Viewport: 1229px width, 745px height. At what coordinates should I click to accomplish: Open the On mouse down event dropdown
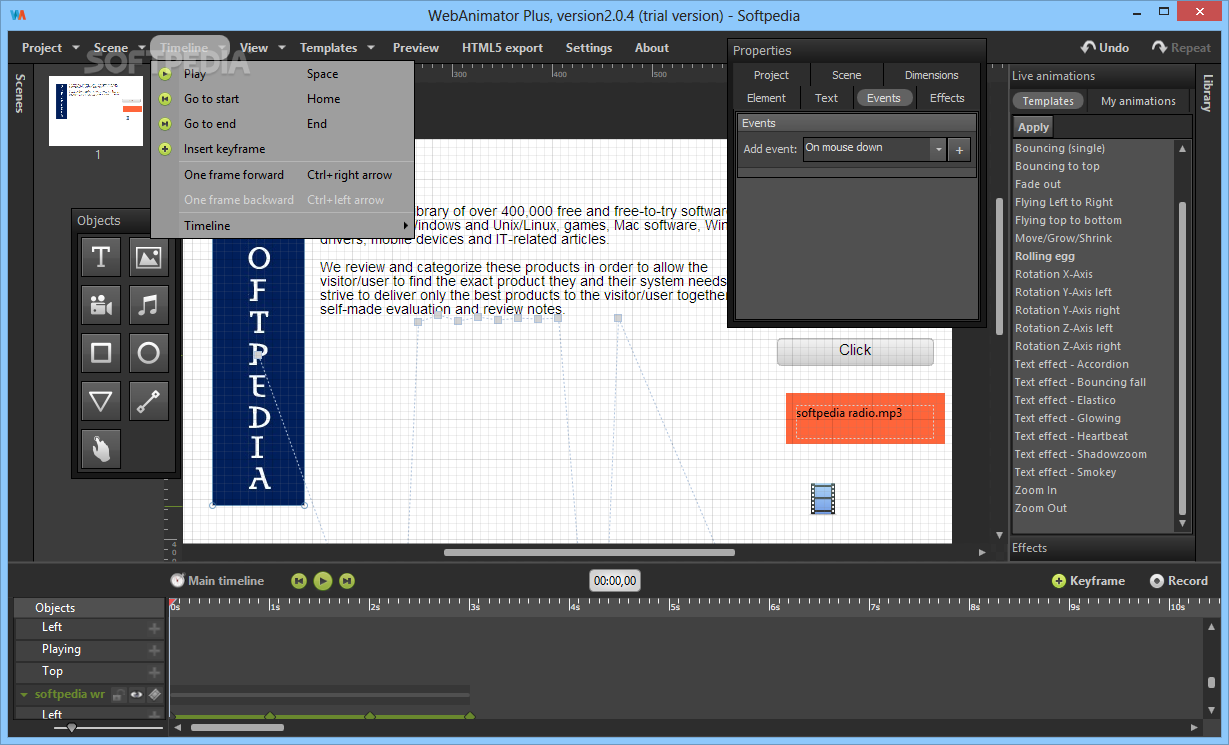tap(937, 149)
